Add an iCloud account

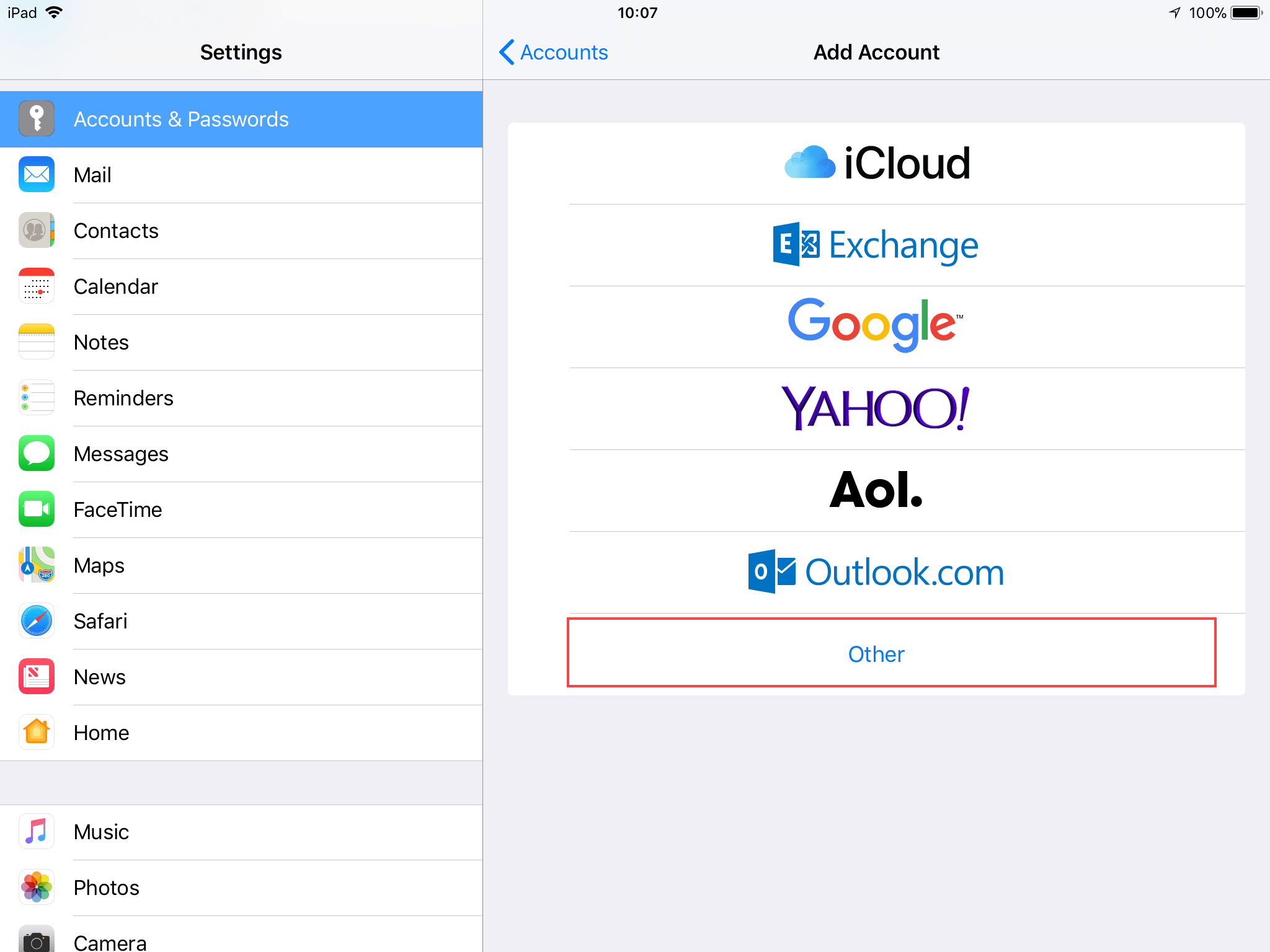coord(876,164)
